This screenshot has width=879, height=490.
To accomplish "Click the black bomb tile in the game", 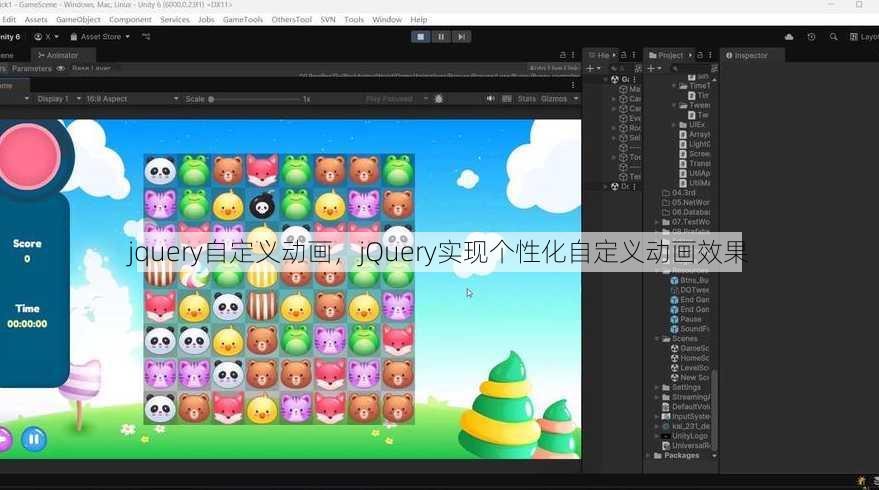I will [262, 205].
